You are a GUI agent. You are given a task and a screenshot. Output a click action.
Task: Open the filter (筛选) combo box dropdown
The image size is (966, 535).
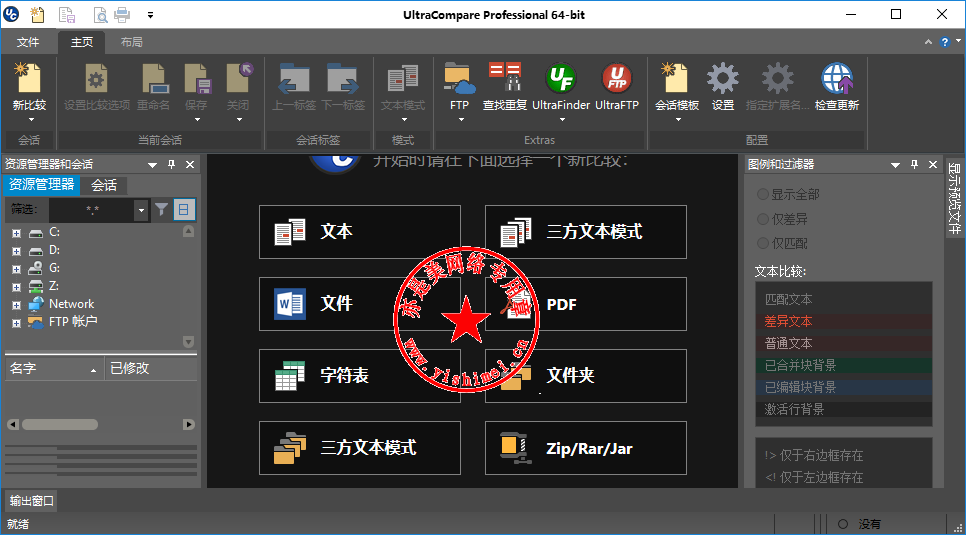point(142,210)
